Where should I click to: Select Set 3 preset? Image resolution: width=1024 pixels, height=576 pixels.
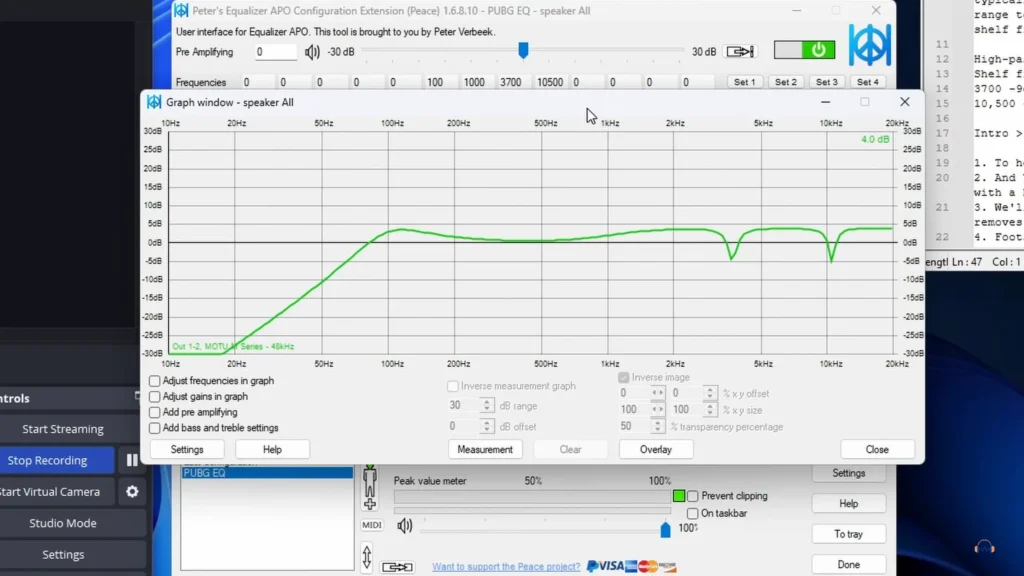pyautogui.click(x=827, y=82)
